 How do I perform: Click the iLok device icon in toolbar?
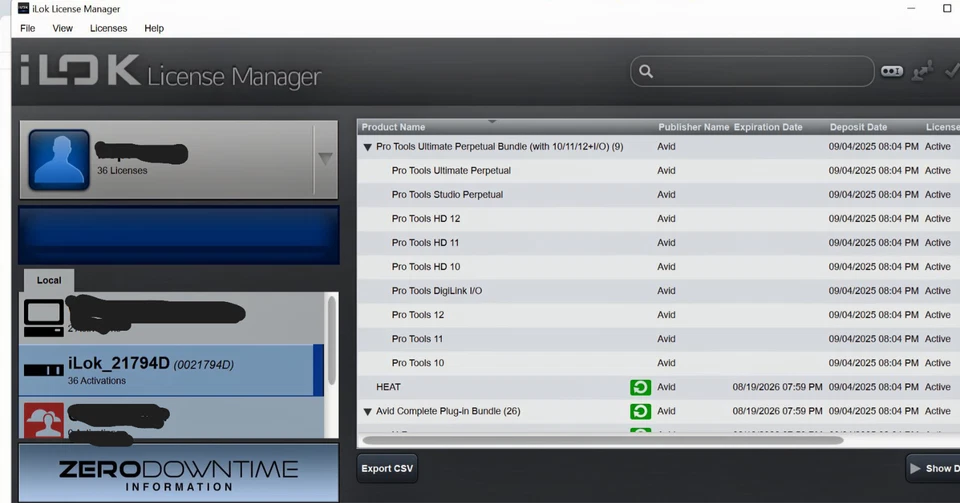tap(891, 72)
